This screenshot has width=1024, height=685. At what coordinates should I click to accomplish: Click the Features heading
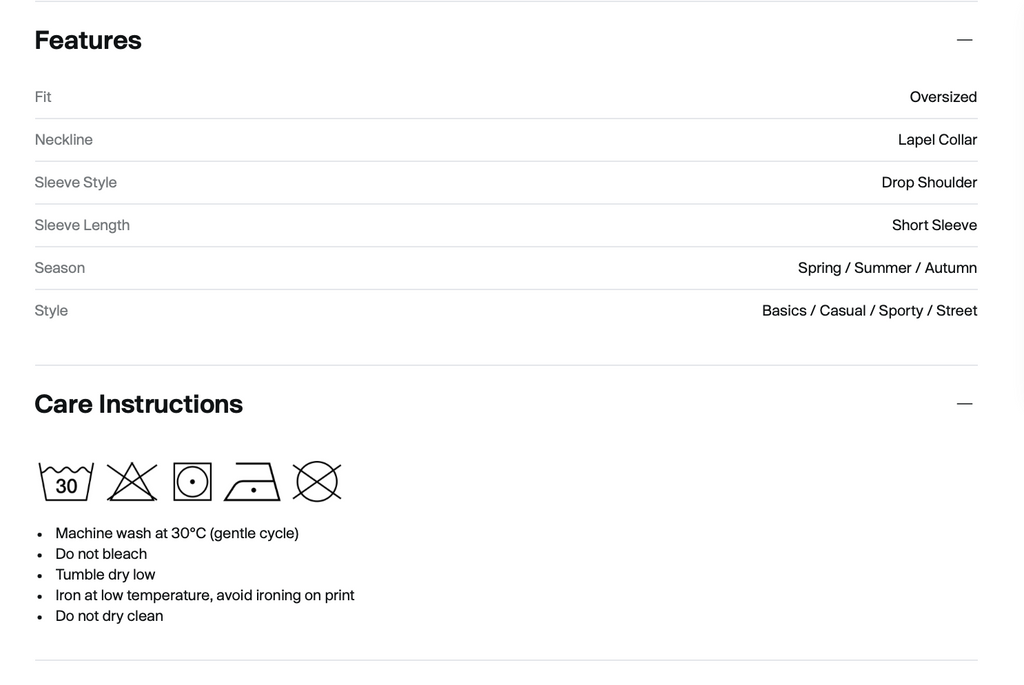88,40
